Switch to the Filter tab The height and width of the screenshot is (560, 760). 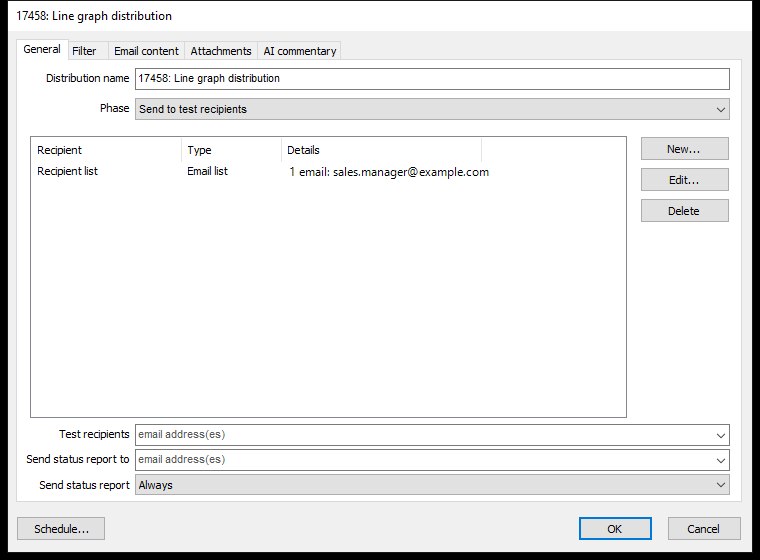click(x=84, y=51)
